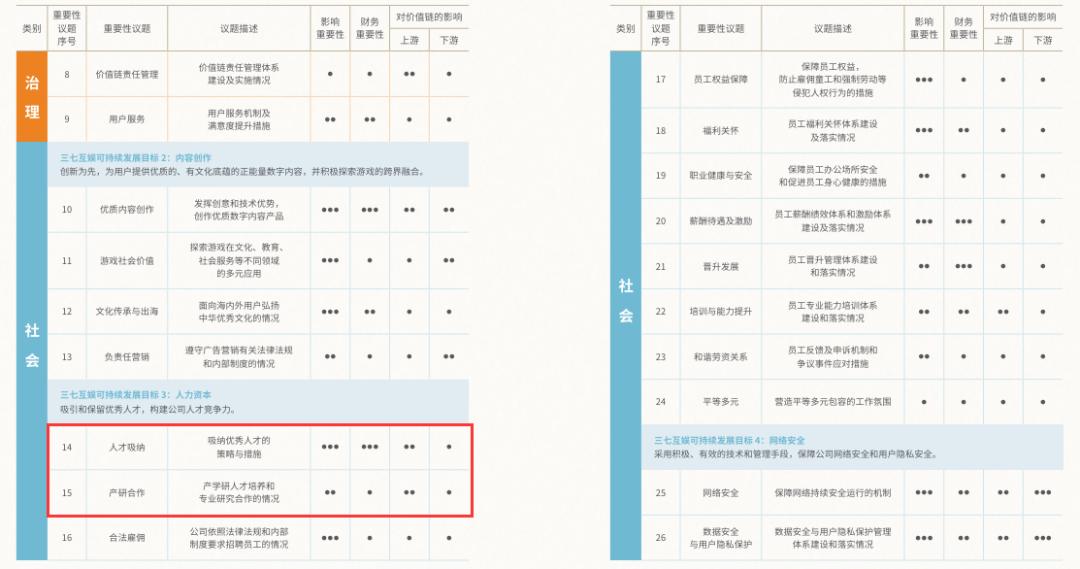Screen dimensions: 1080x569
Task: Click the 产研合作 topic cell
Action: (127, 493)
